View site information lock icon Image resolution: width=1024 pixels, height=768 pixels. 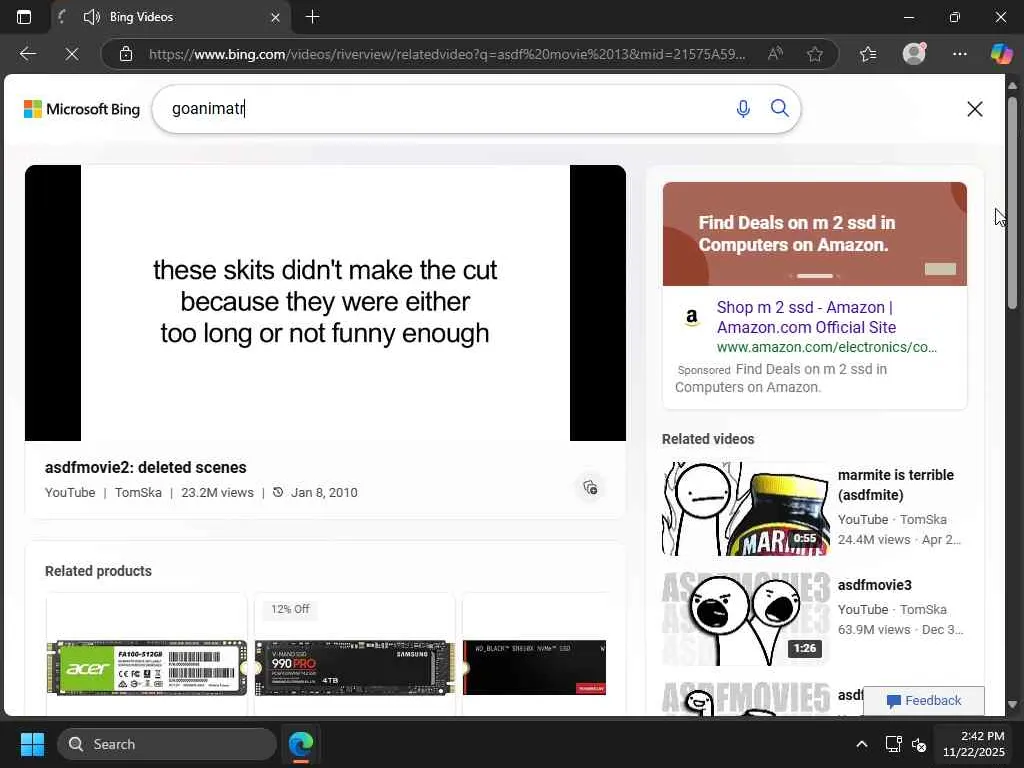(126, 54)
